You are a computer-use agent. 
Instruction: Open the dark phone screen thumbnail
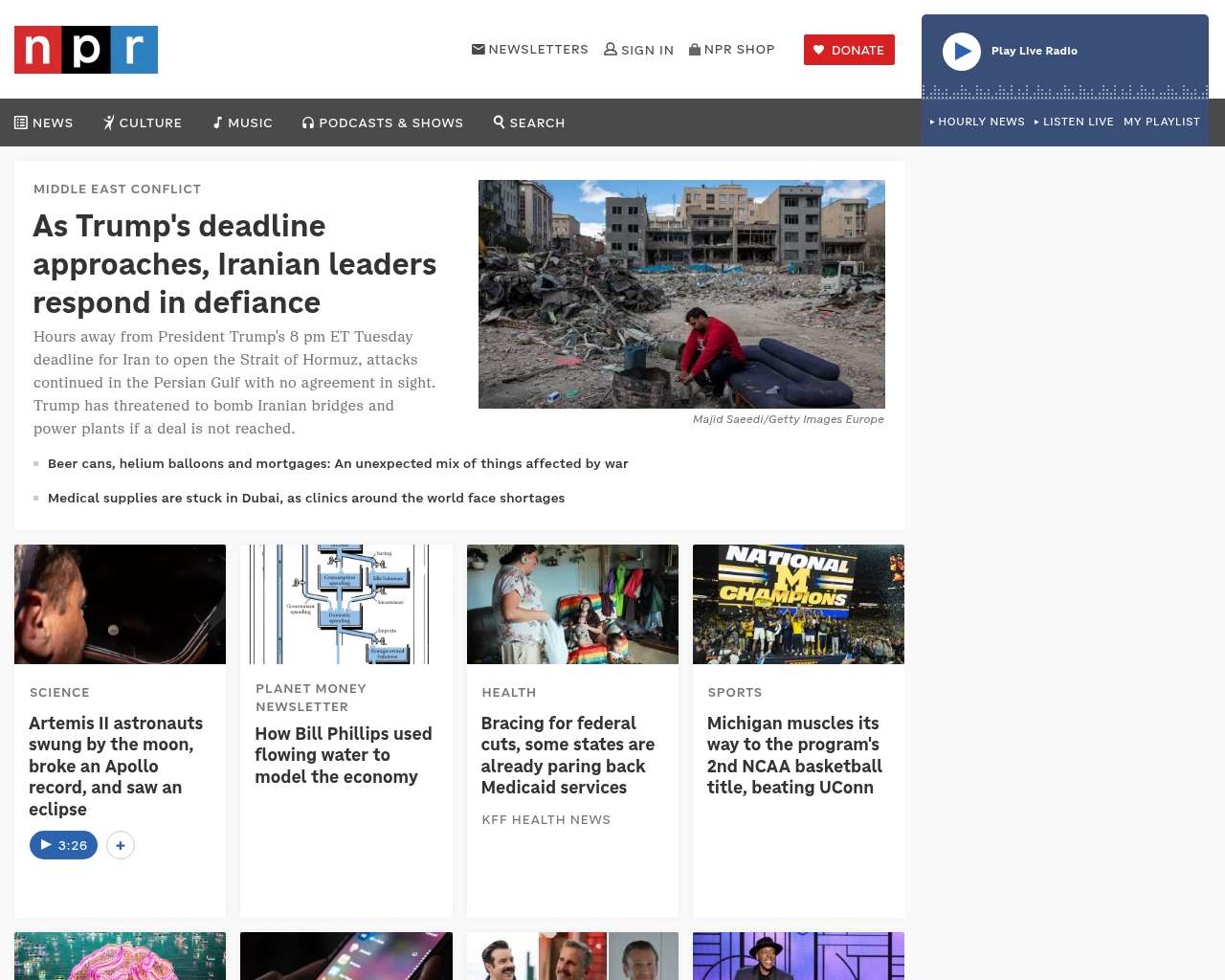pos(346,956)
